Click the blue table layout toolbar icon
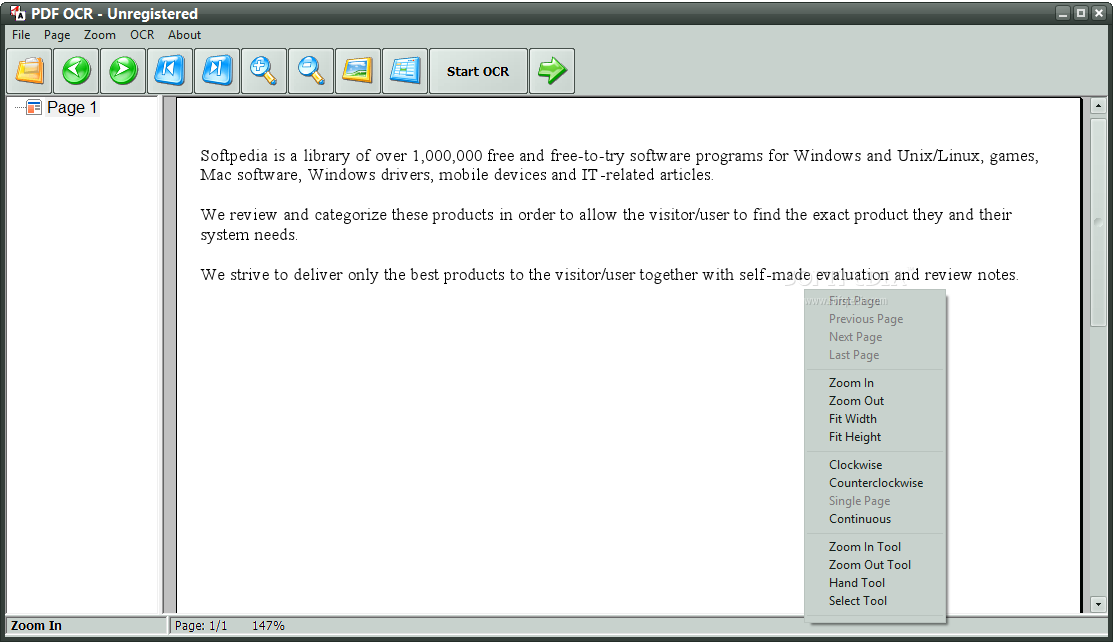Screen dimensions: 1113x642 405,71
